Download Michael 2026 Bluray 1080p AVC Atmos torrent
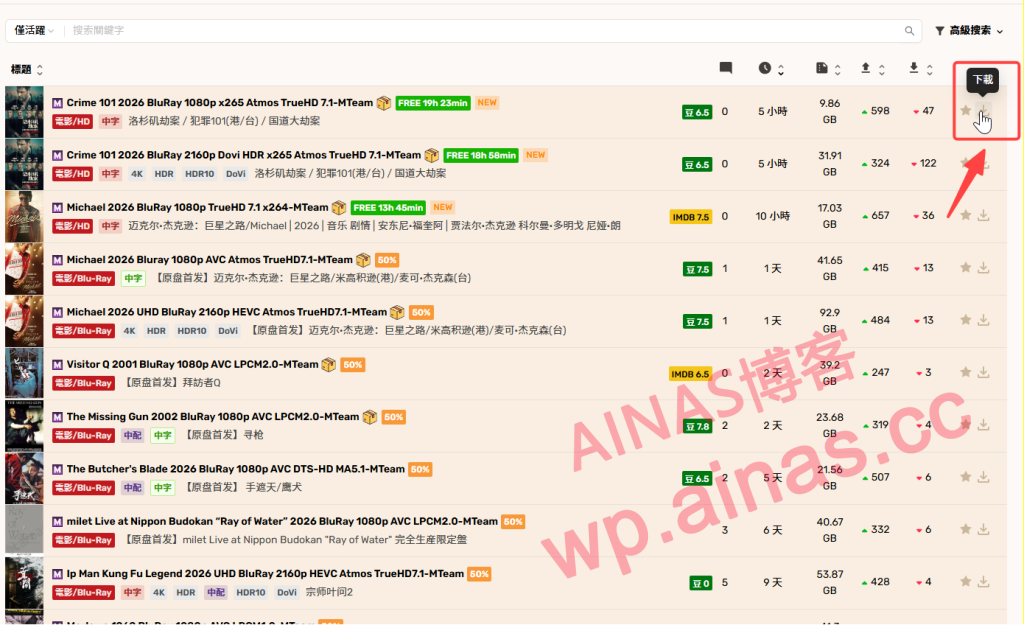Viewport: 1024px width, 625px height. (x=984, y=268)
